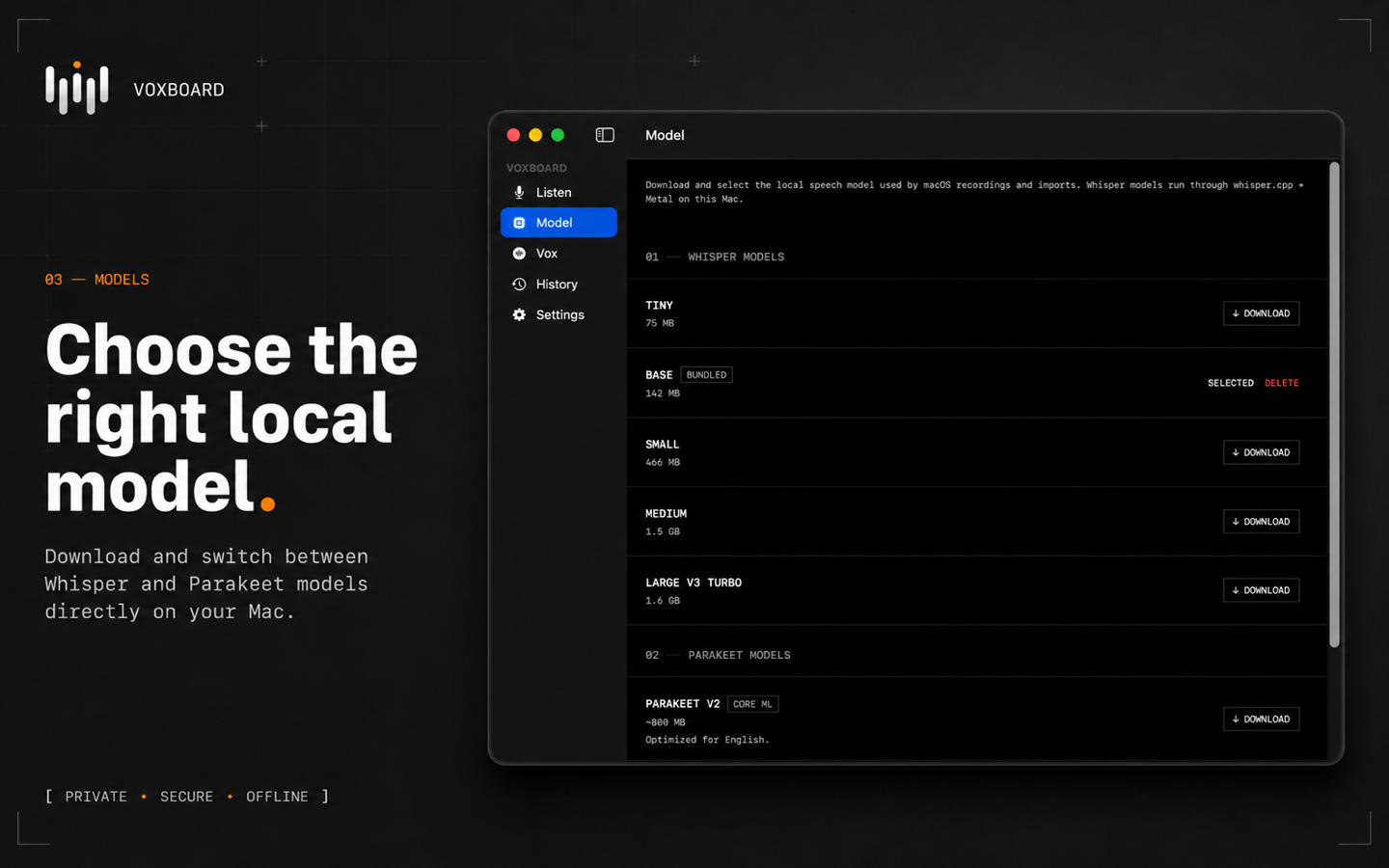This screenshot has width=1389, height=868.
Task: Click the Optimized for English note
Action: [707, 740]
